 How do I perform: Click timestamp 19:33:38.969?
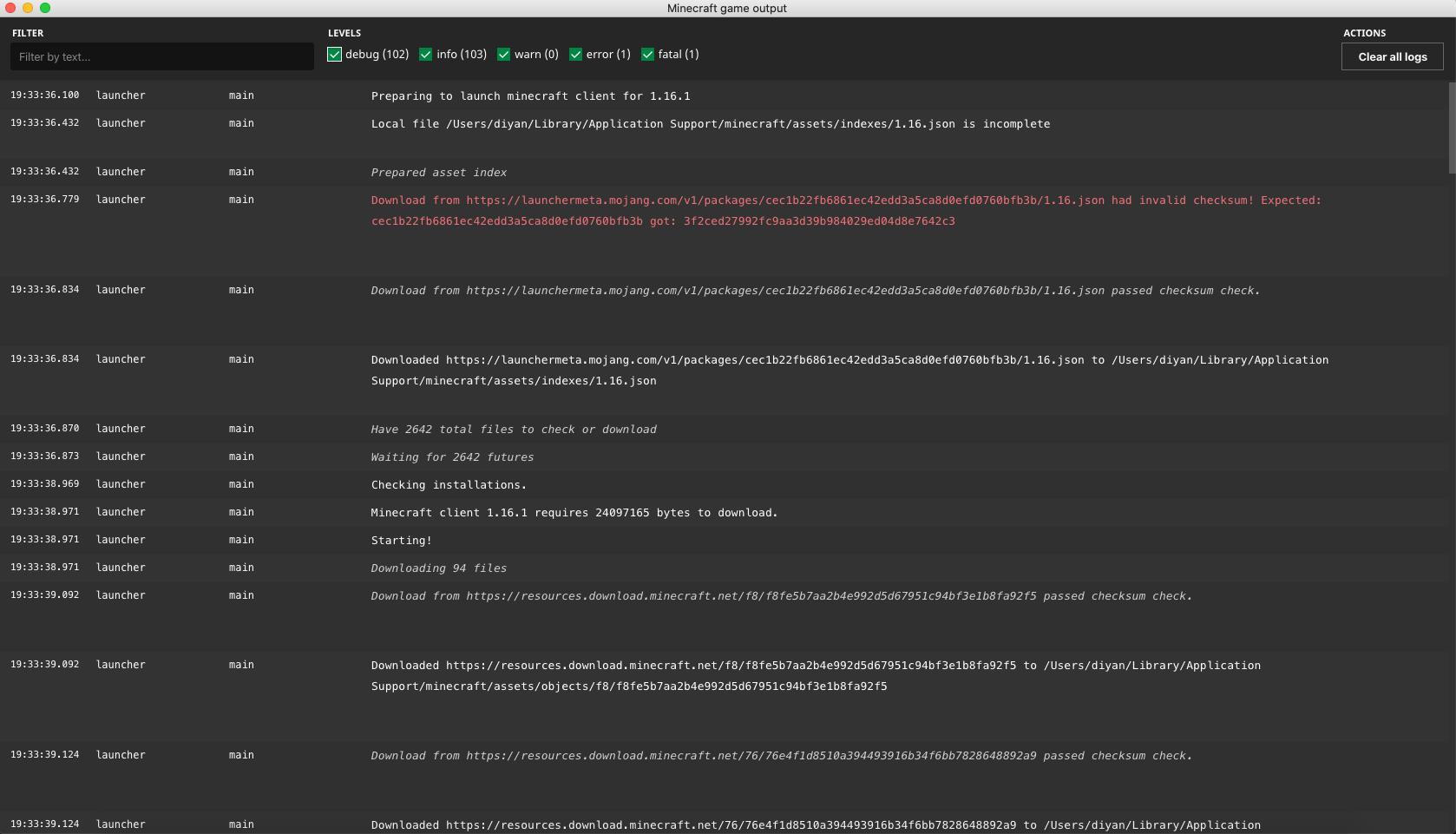tap(44, 484)
